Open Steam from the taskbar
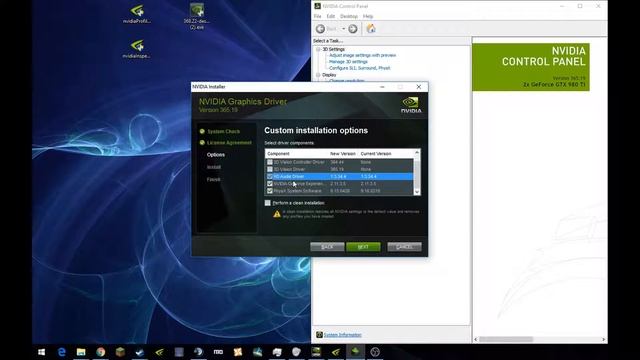Image resolution: width=640 pixels, height=360 pixels. 140,352
